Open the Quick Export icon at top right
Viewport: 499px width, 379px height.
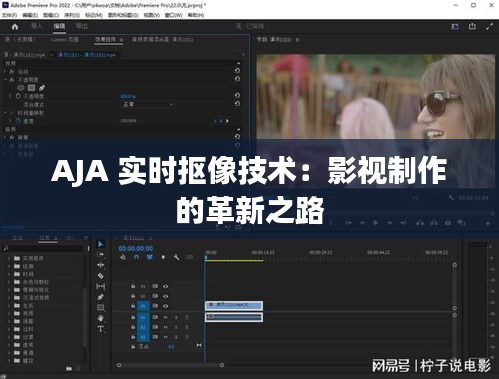coord(472,26)
